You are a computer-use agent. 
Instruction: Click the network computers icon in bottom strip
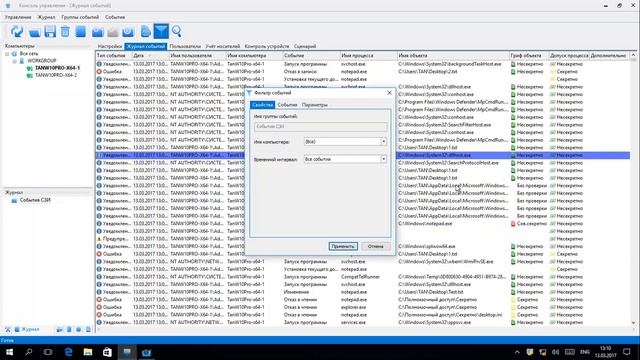click(60, 329)
